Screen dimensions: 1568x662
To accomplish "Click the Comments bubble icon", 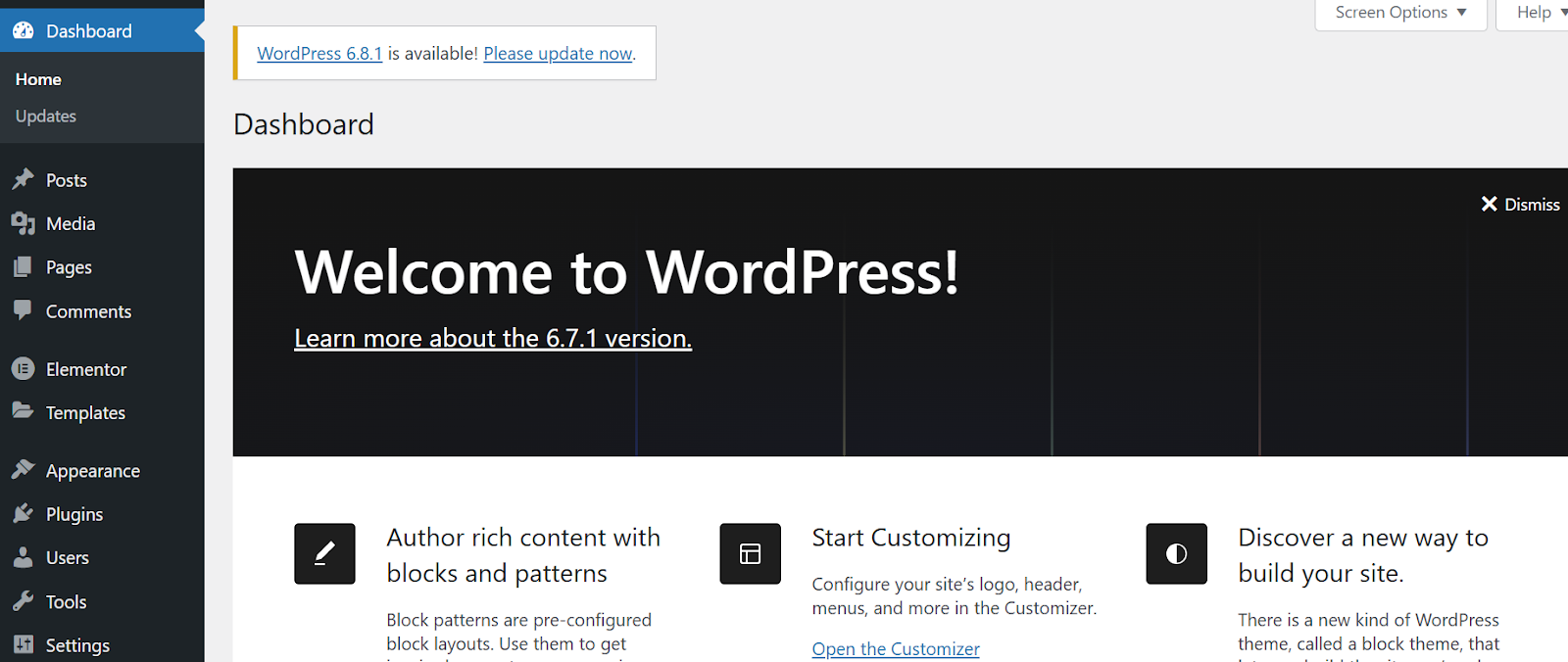I will click(x=24, y=310).
